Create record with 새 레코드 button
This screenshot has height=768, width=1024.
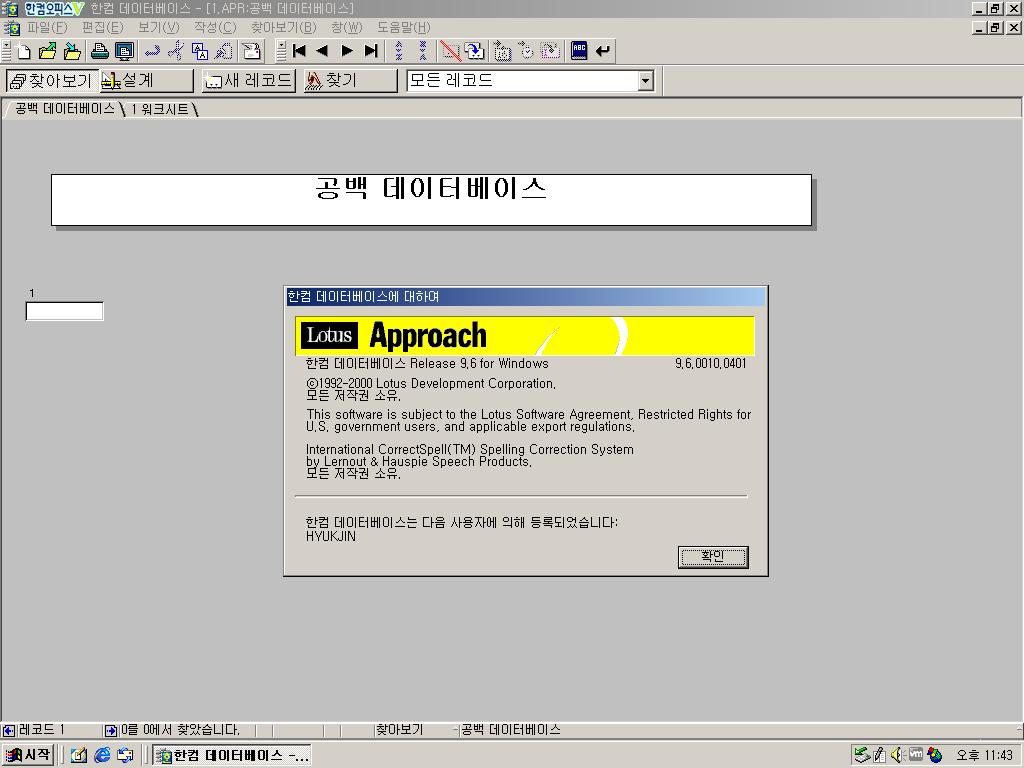(x=248, y=81)
